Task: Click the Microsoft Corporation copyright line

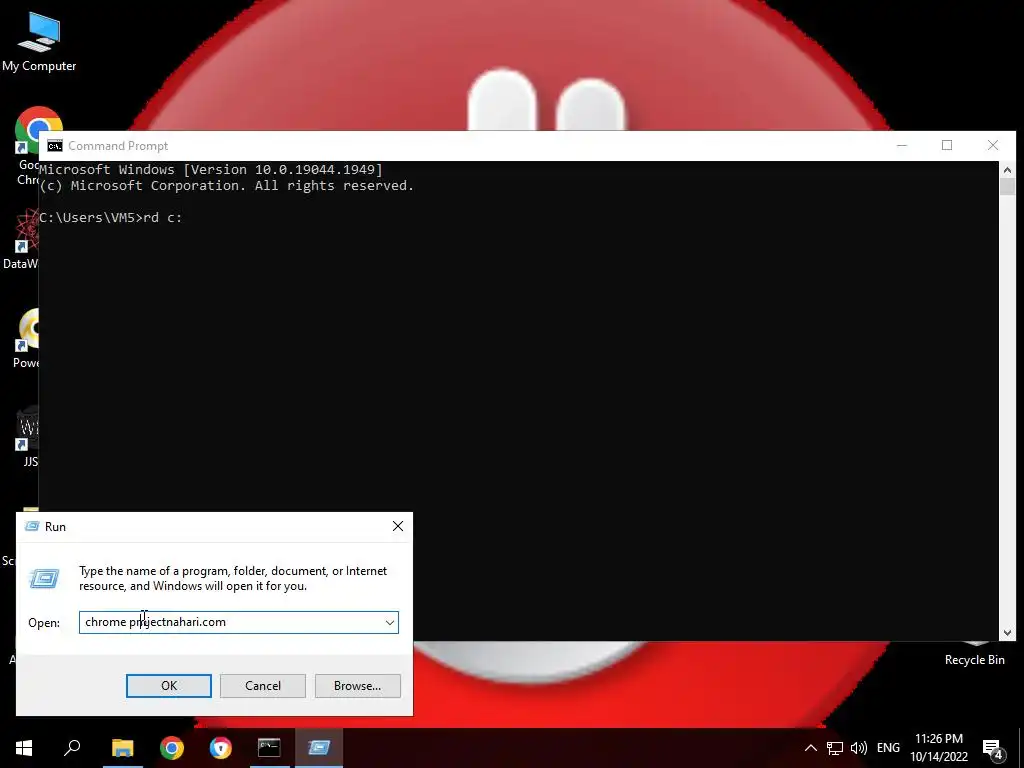Action: point(226,185)
